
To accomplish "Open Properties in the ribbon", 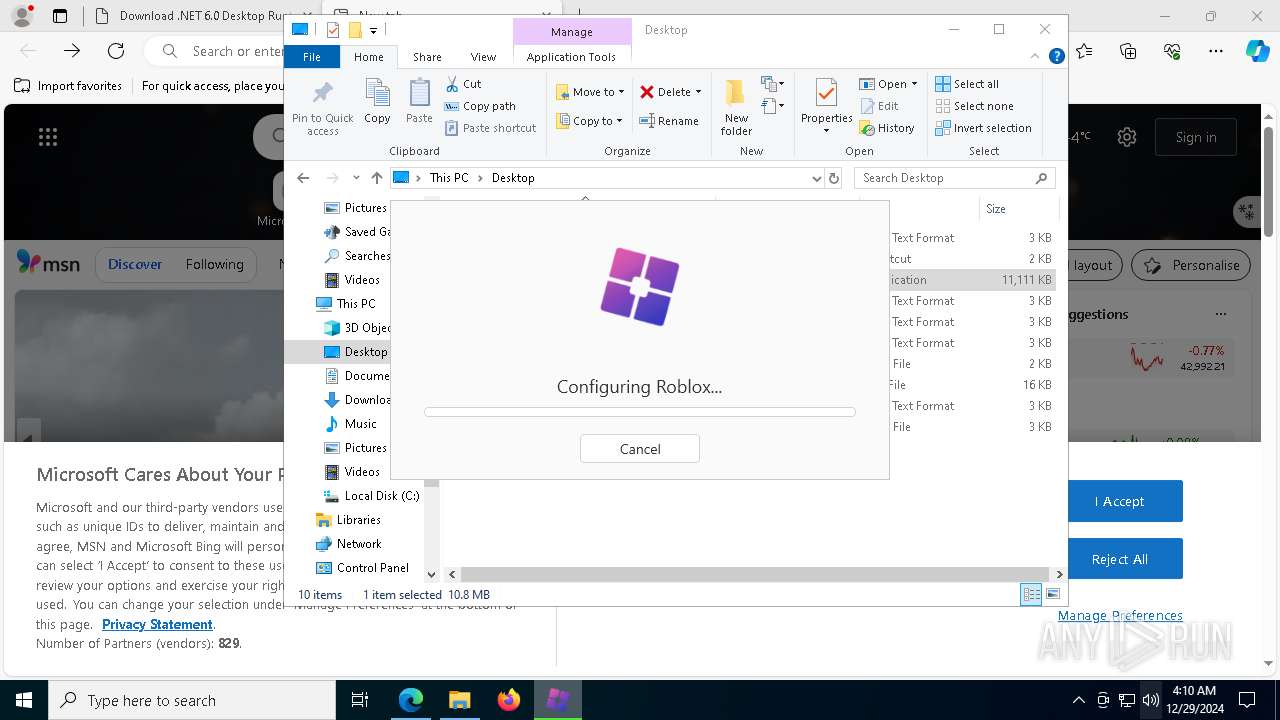I will click(x=826, y=104).
